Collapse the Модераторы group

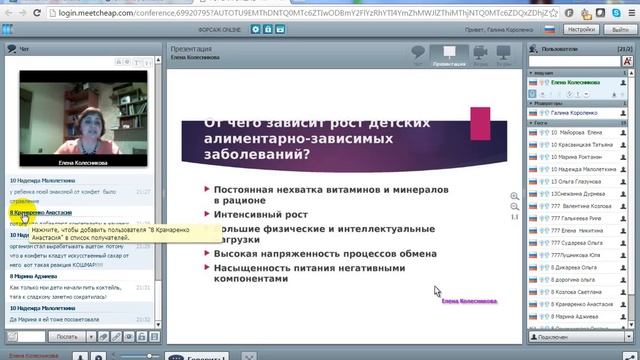[x=531, y=104]
